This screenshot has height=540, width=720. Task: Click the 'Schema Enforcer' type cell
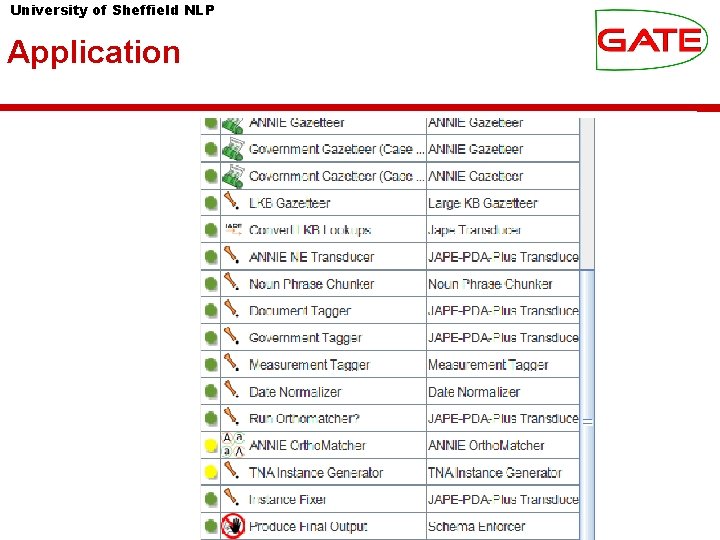503,526
